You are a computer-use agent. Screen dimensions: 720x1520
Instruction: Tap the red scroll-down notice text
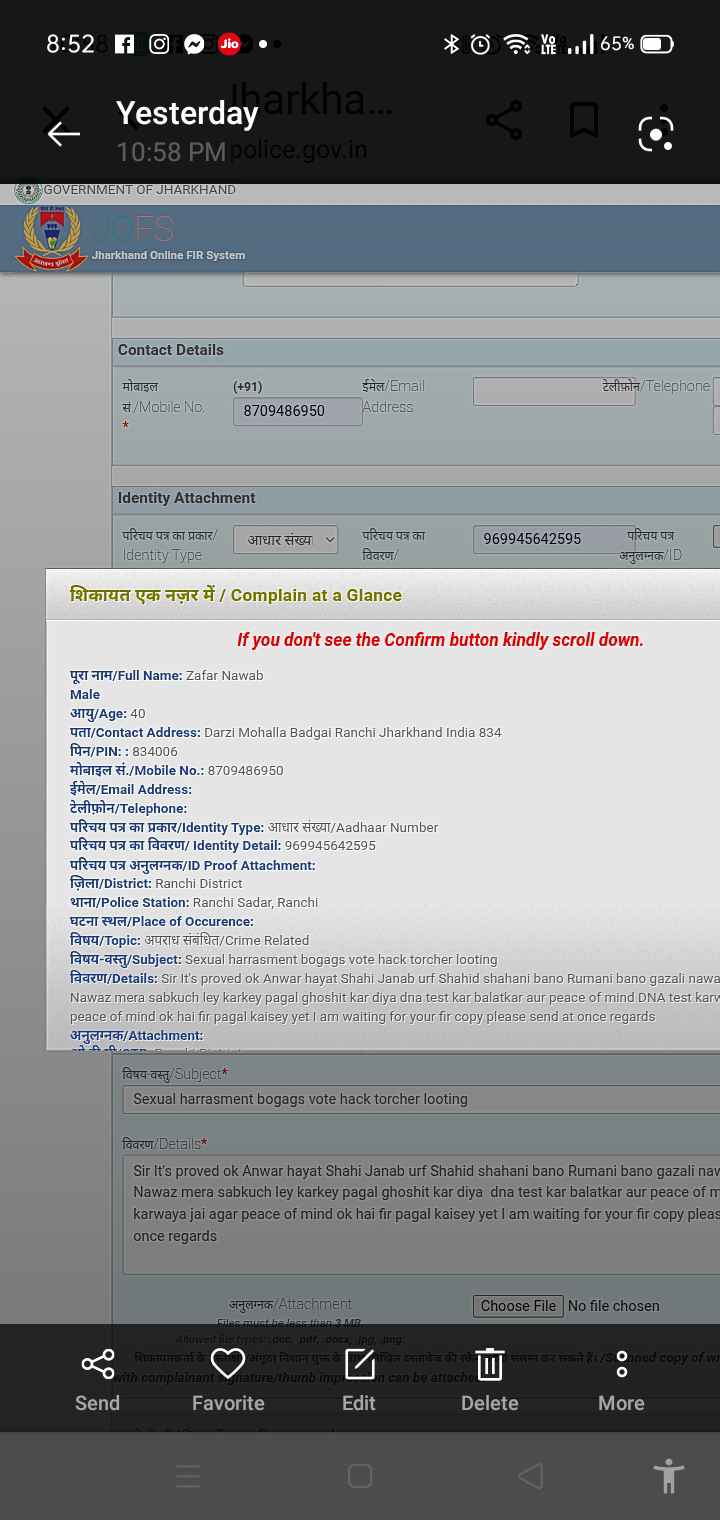point(440,640)
